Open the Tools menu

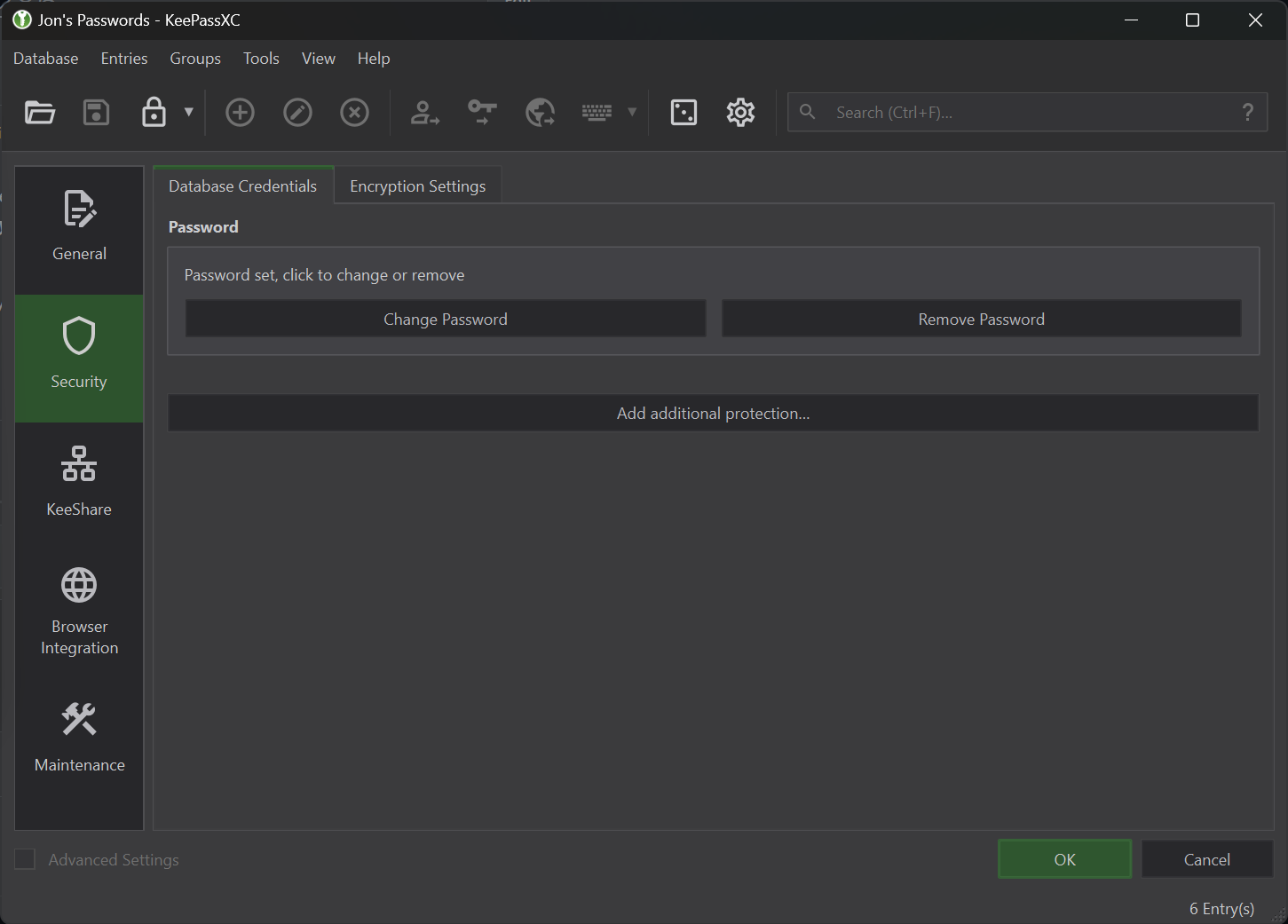click(x=261, y=59)
